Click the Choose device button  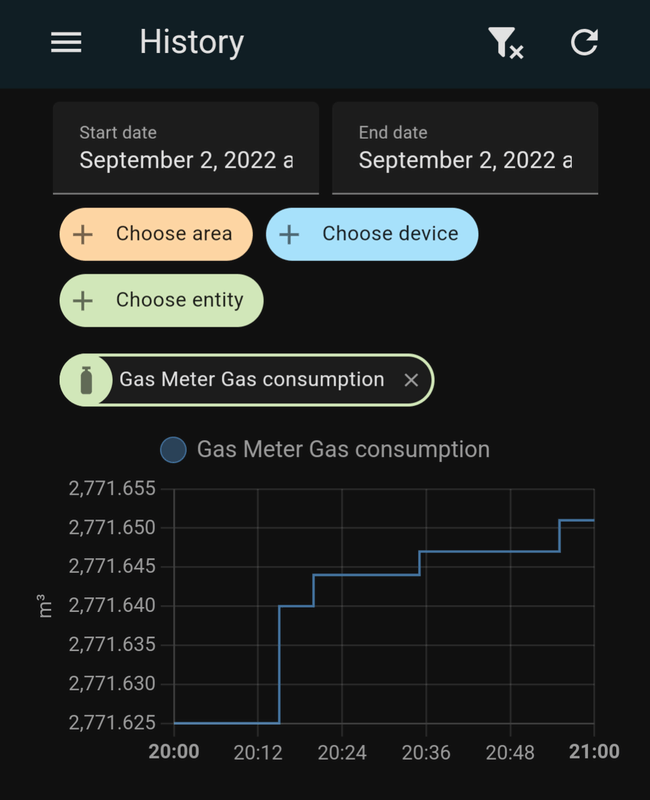(x=371, y=234)
